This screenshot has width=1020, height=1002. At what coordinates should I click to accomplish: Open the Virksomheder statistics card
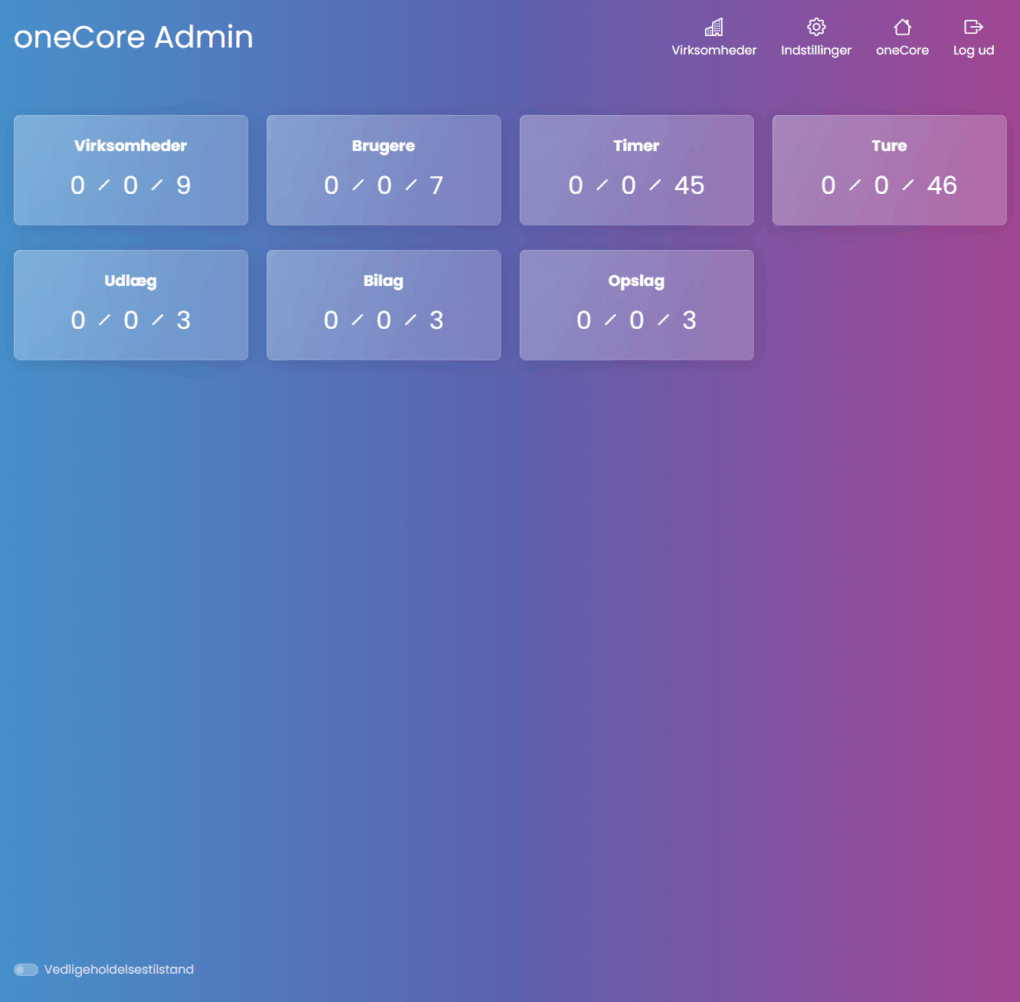[x=130, y=170]
